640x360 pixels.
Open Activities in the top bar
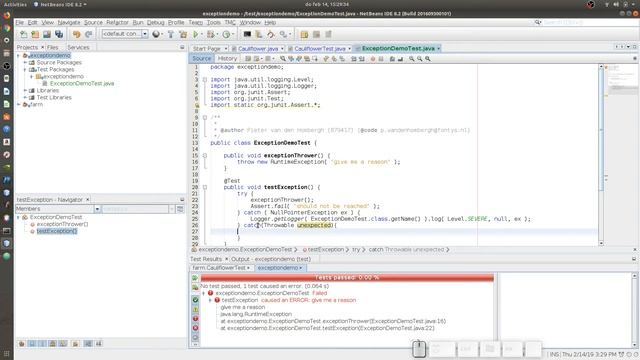(15, 4)
